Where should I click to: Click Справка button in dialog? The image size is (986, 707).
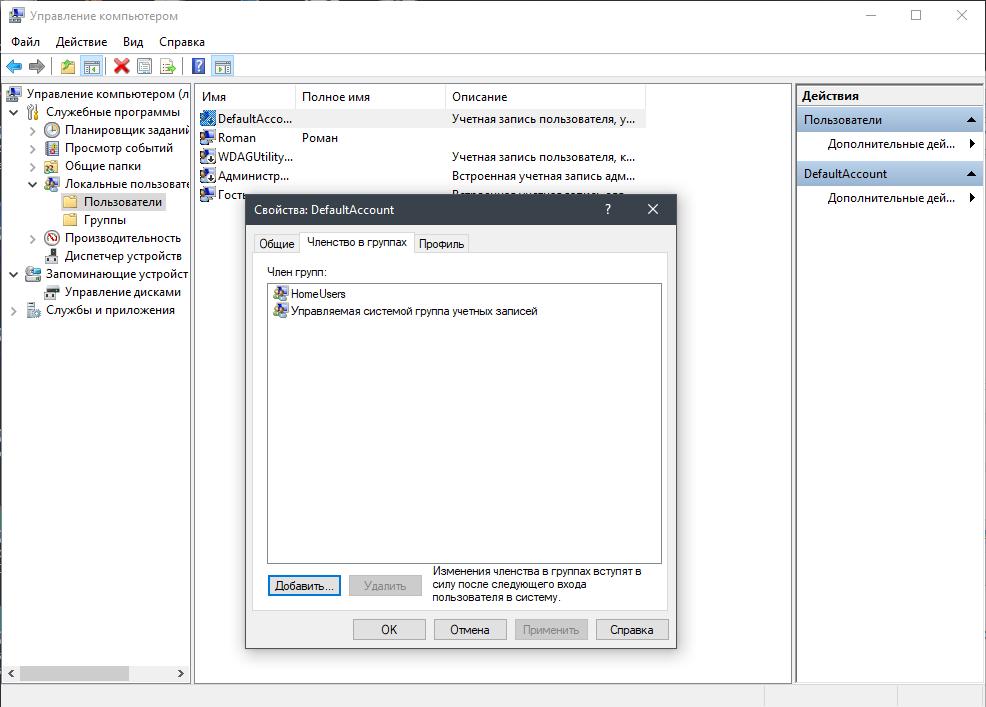tap(631, 630)
